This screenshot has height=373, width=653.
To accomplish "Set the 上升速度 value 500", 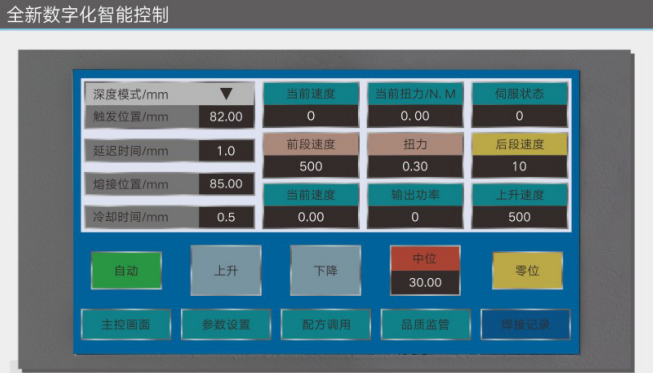I will tap(519, 217).
